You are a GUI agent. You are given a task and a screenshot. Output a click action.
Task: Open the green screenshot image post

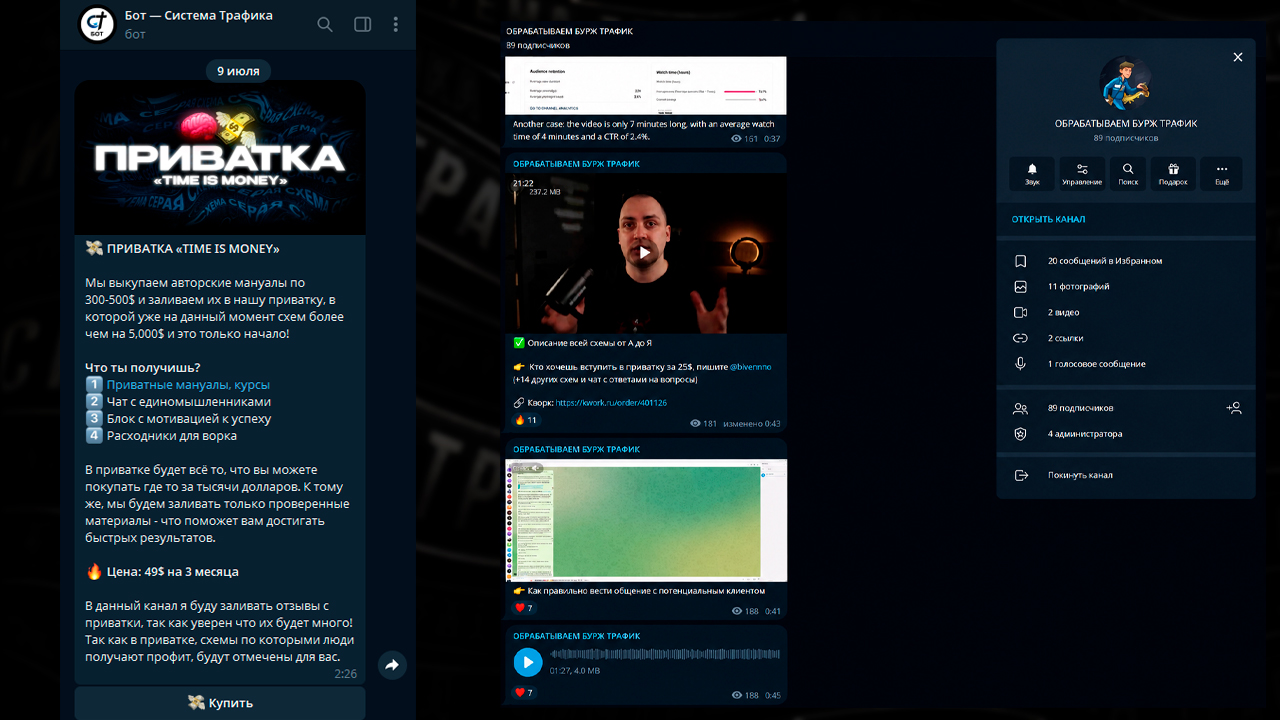click(646, 520)
